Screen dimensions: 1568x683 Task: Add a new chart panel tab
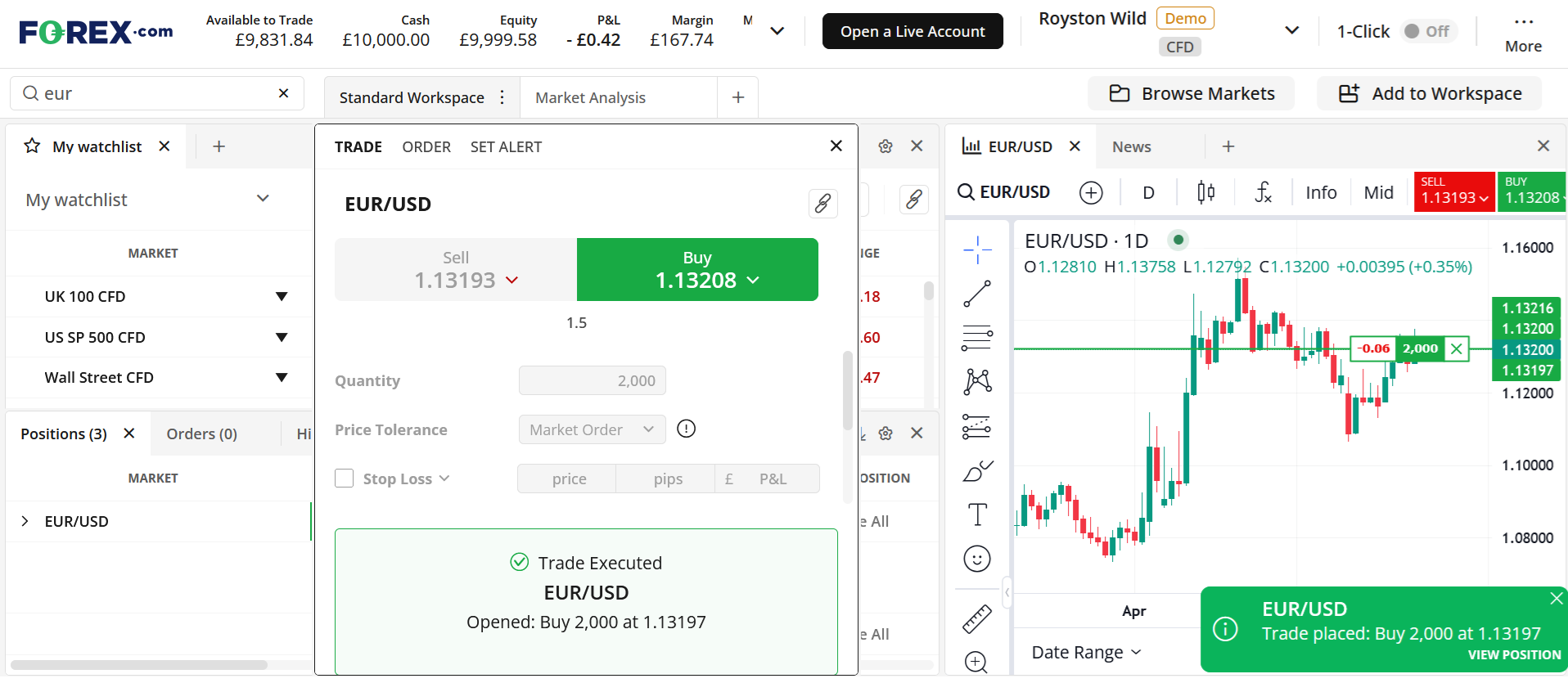pos(1228,146)
